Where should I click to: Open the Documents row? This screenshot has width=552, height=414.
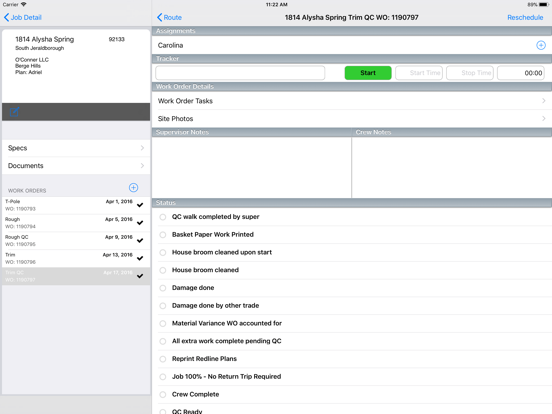point(76,165)
